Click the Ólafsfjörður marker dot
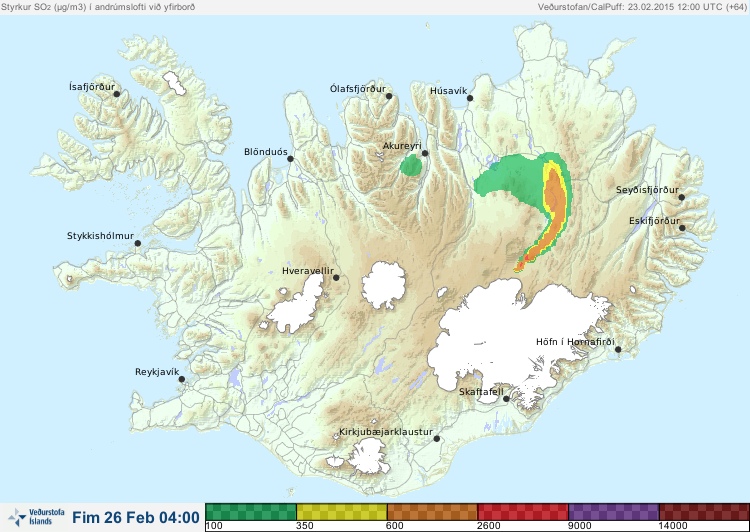The height and width of the screenshot is (532, 750). (x=389, y=96)
